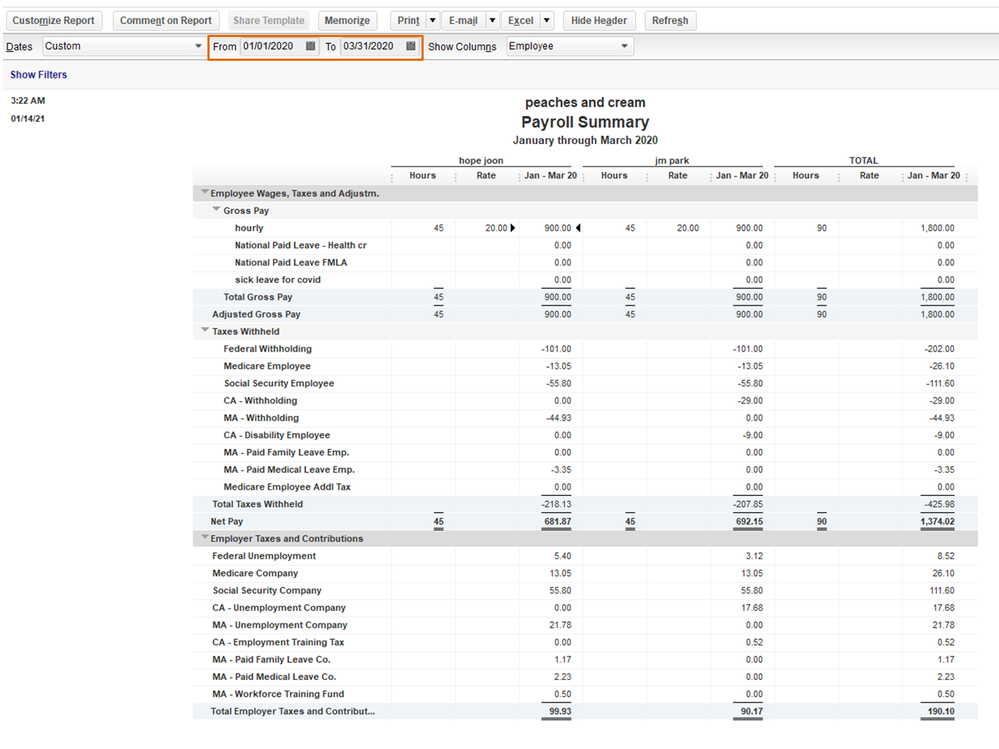Select the jm park column header
This screenshot has width=999, height=749.
click(x=672, y=160)
